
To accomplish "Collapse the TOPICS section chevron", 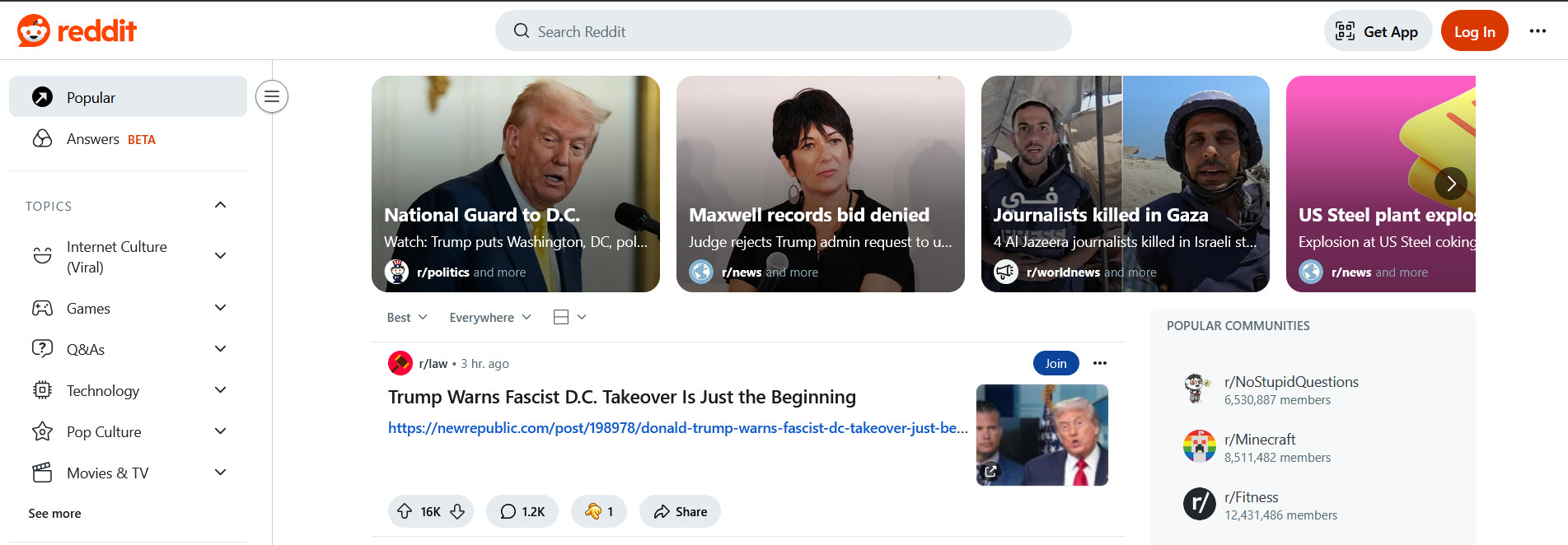I will tap(220, 205).
